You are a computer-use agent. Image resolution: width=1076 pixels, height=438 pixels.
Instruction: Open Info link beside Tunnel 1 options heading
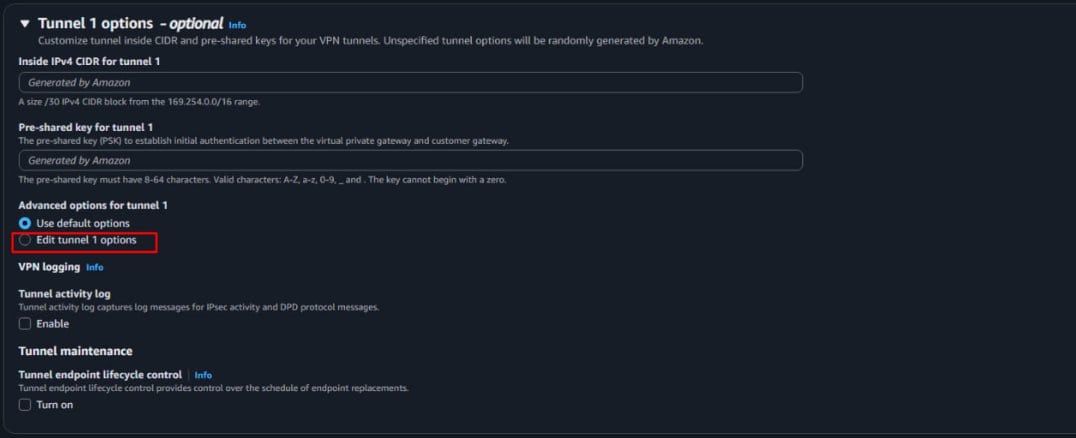[x=237, y=24]
